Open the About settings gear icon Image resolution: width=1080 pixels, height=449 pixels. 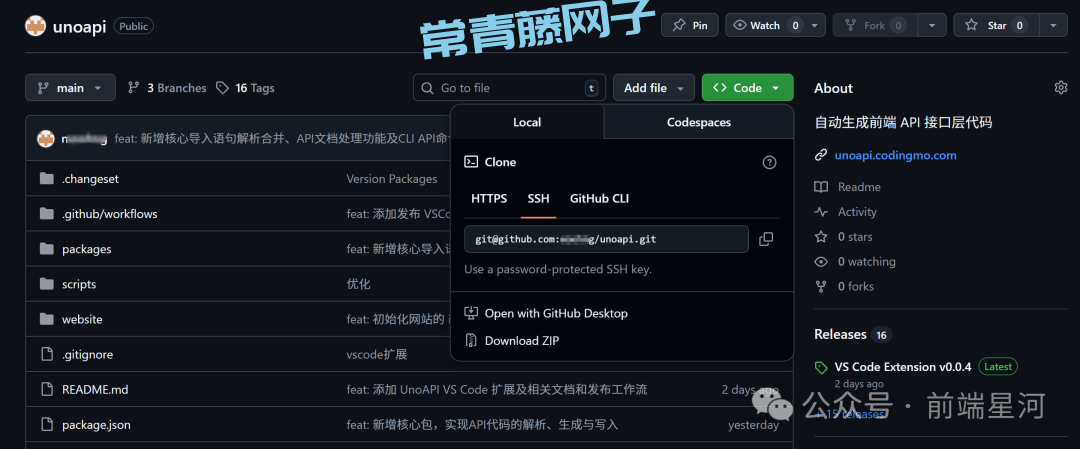pos(1060,88)
